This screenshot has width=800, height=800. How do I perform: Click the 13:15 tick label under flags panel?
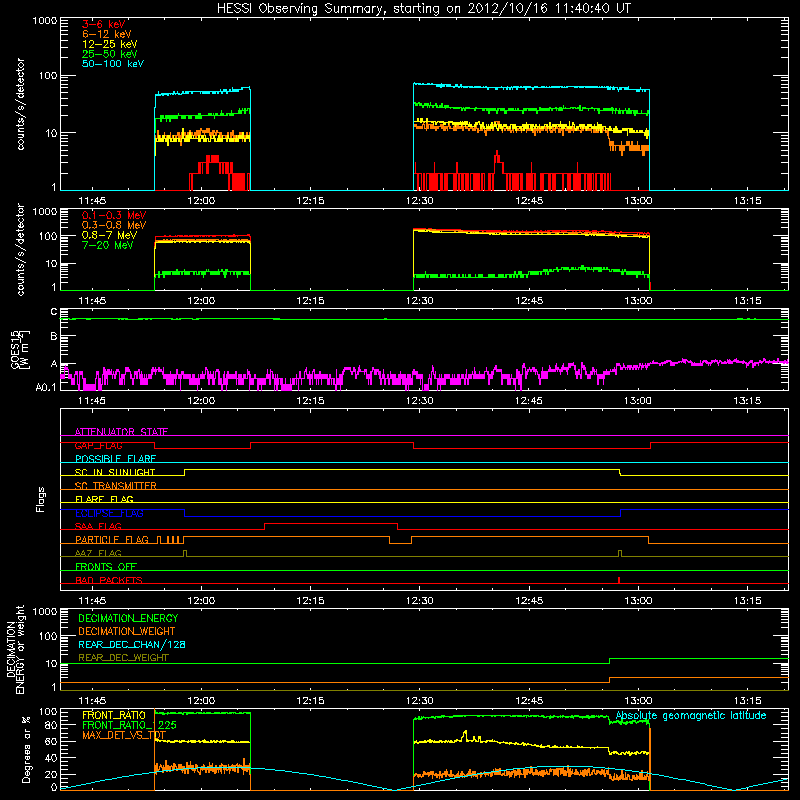click(747, 601)
